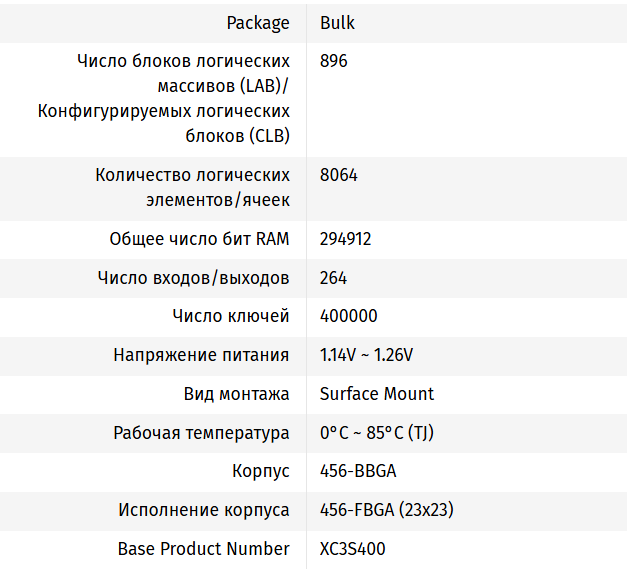The image size is (627, 570).
Task: Select the gates value 400000
Action: point(349,316)
